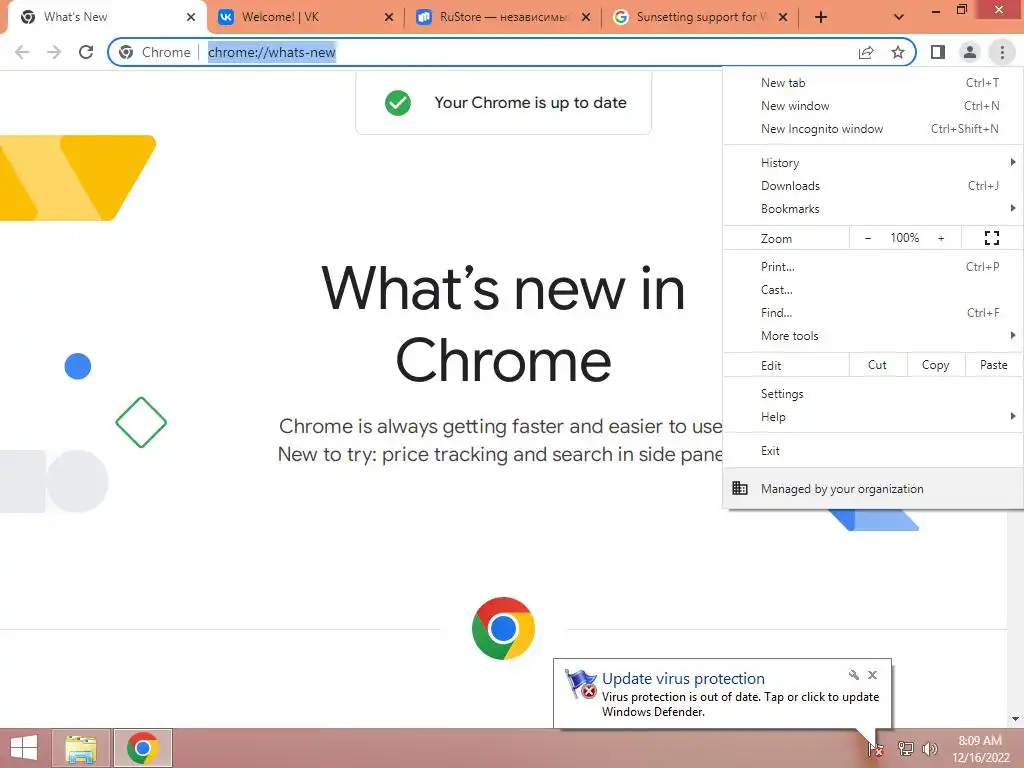Click the volume speaker tray icon

929,748
